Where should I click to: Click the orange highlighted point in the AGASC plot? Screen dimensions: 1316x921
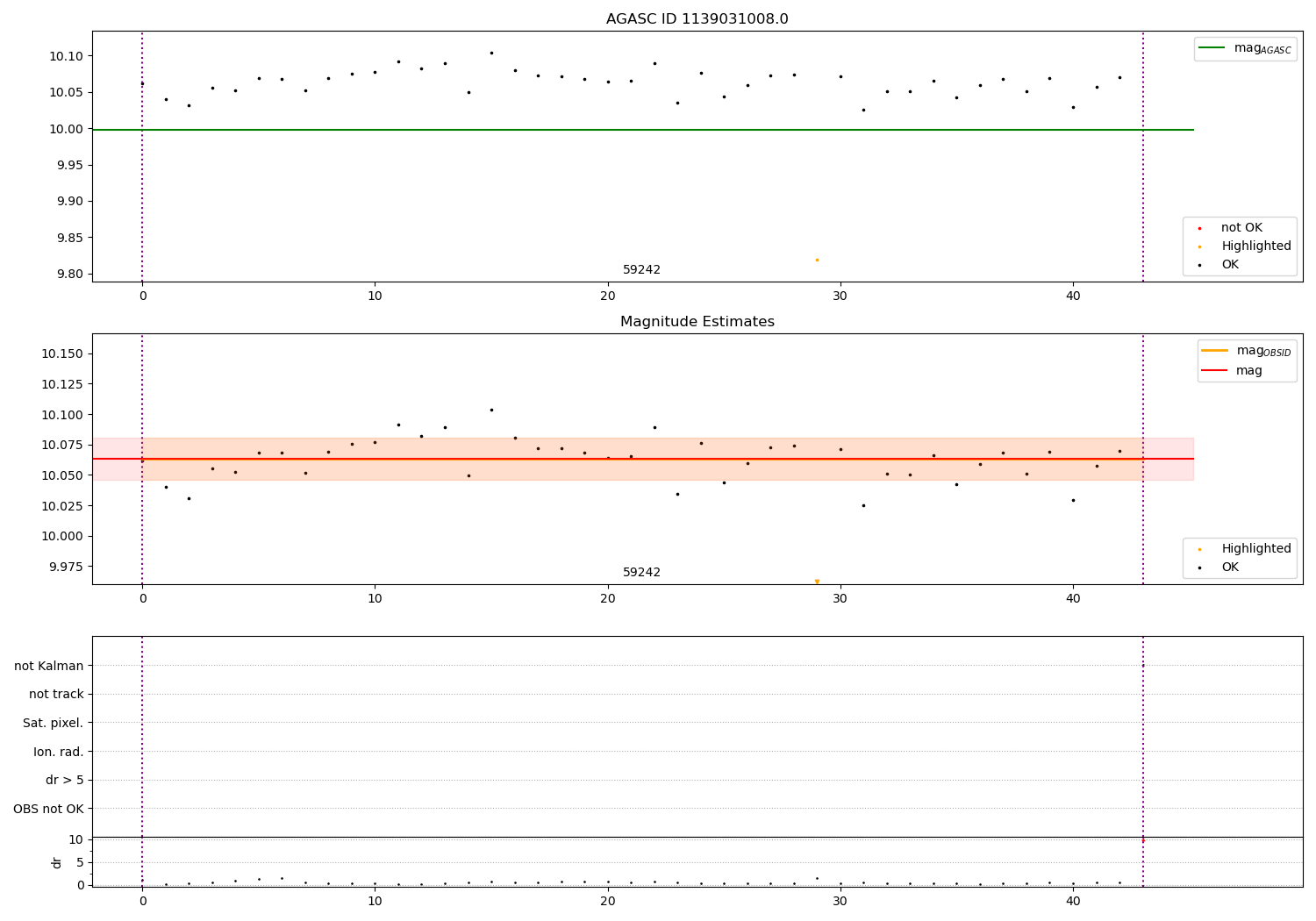pos(817,260)
